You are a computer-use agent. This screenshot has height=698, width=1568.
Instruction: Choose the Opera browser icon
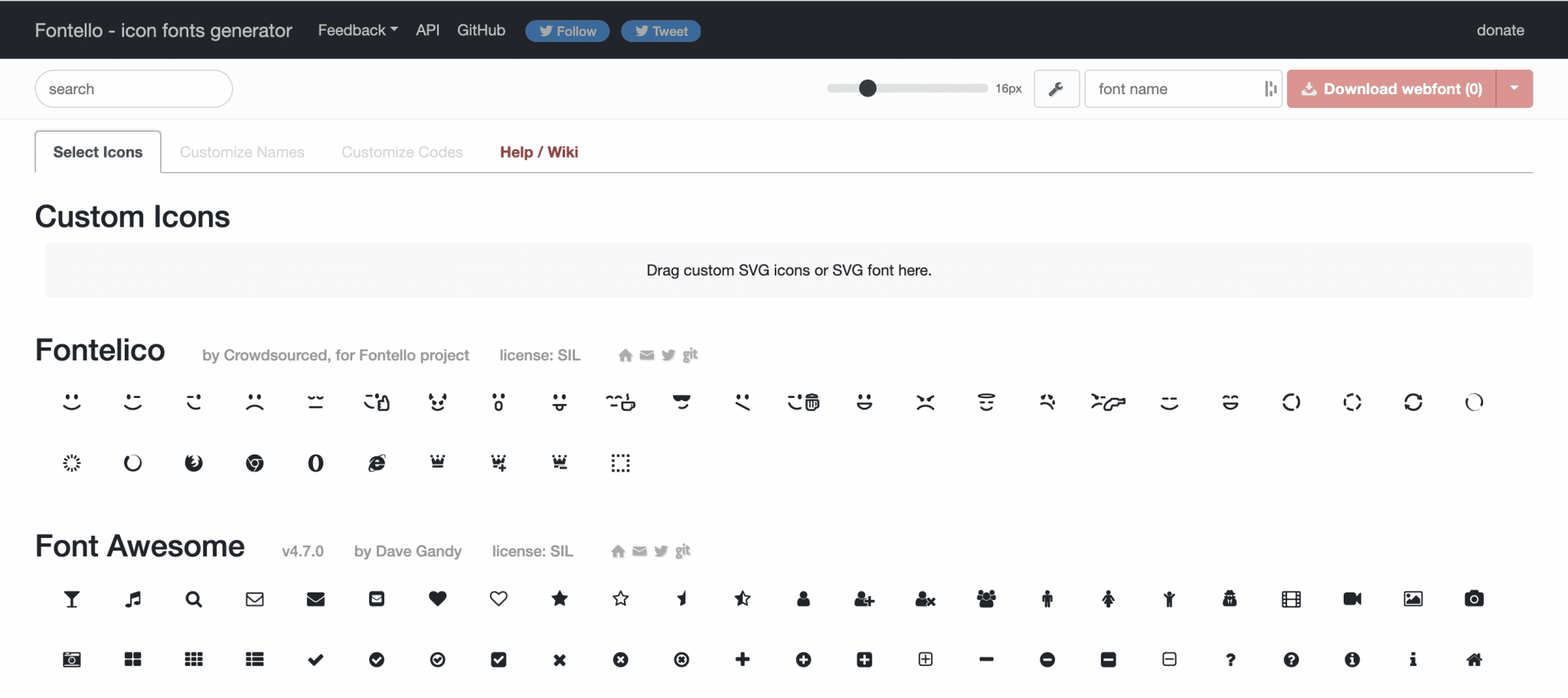click(315, 463)
